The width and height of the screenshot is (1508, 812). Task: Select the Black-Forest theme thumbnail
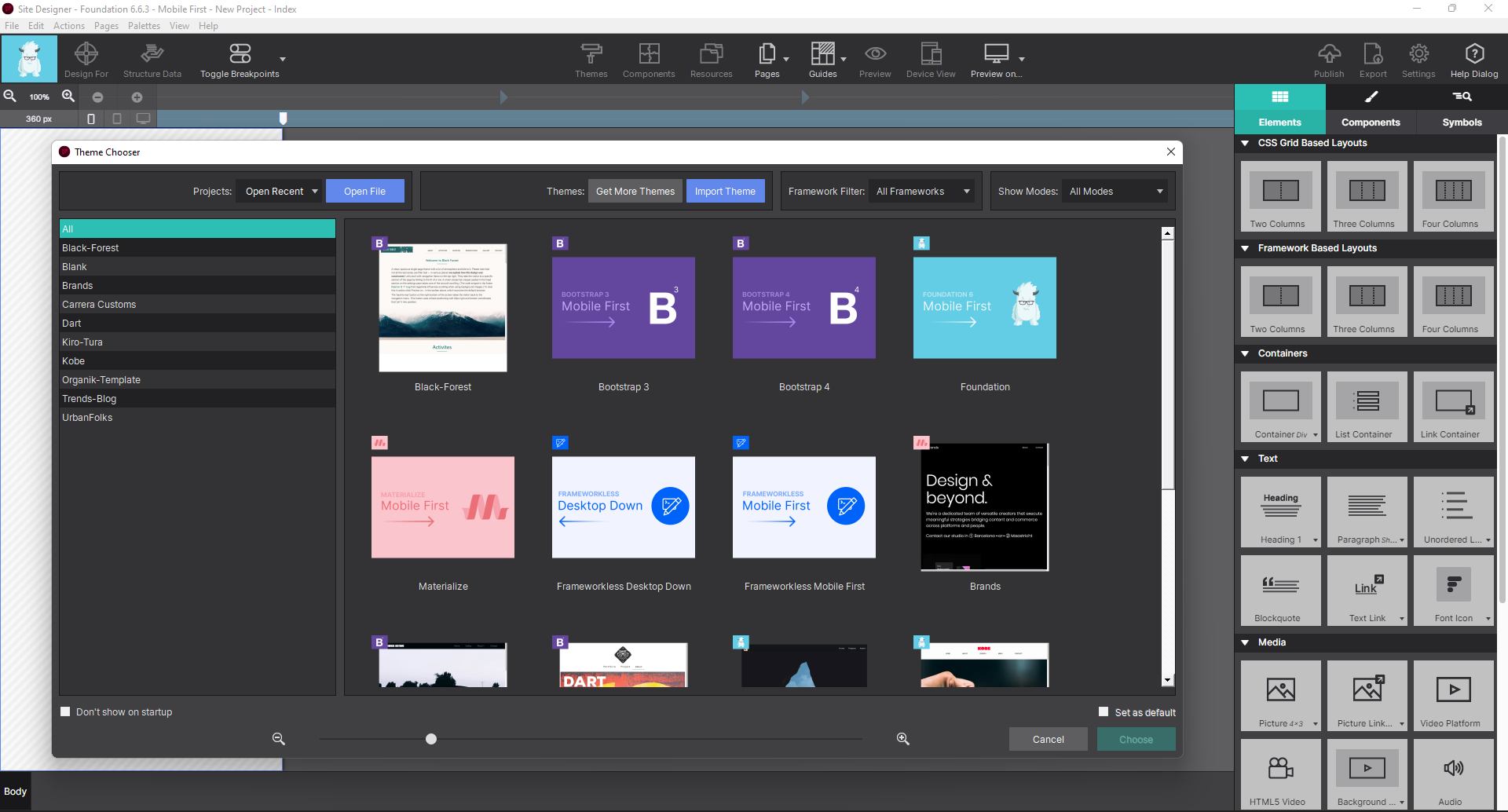[x=443, y=307]
